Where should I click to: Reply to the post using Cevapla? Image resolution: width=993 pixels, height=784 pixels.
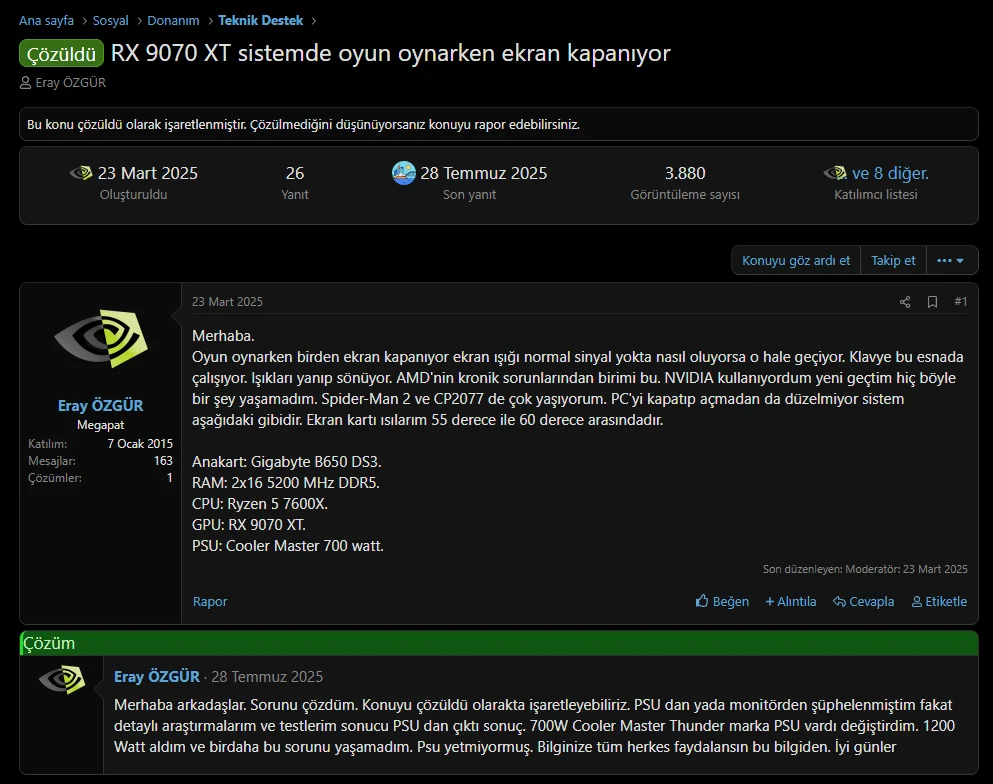863,602
